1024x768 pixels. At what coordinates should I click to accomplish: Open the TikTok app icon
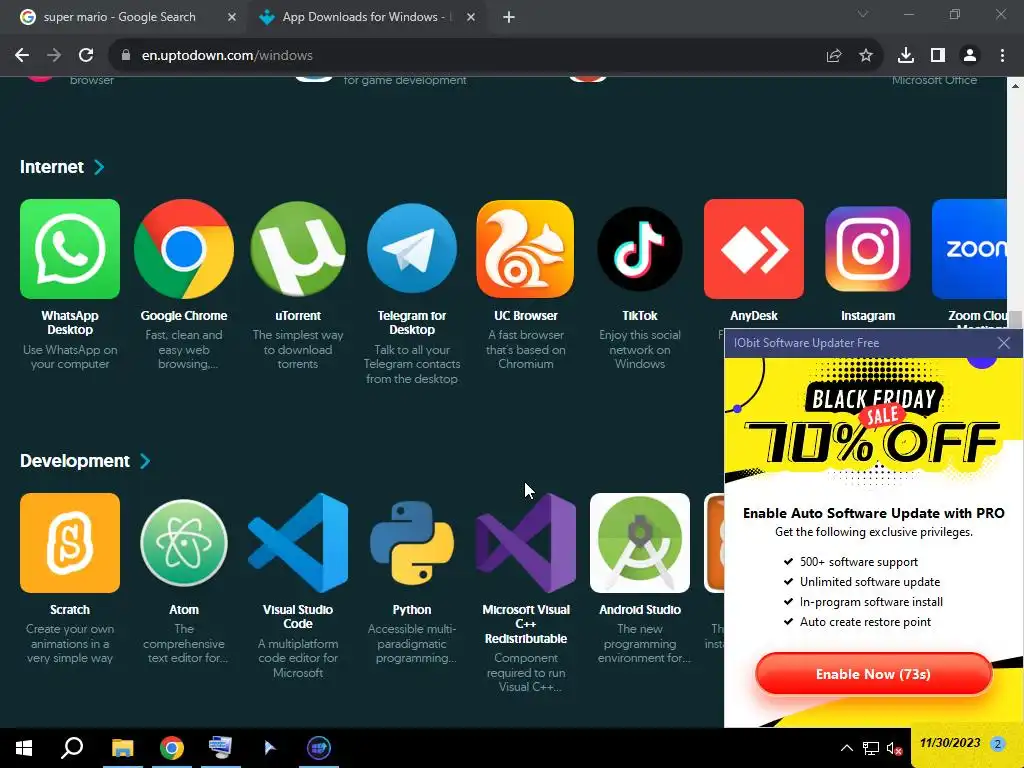(x=639, y=249)
